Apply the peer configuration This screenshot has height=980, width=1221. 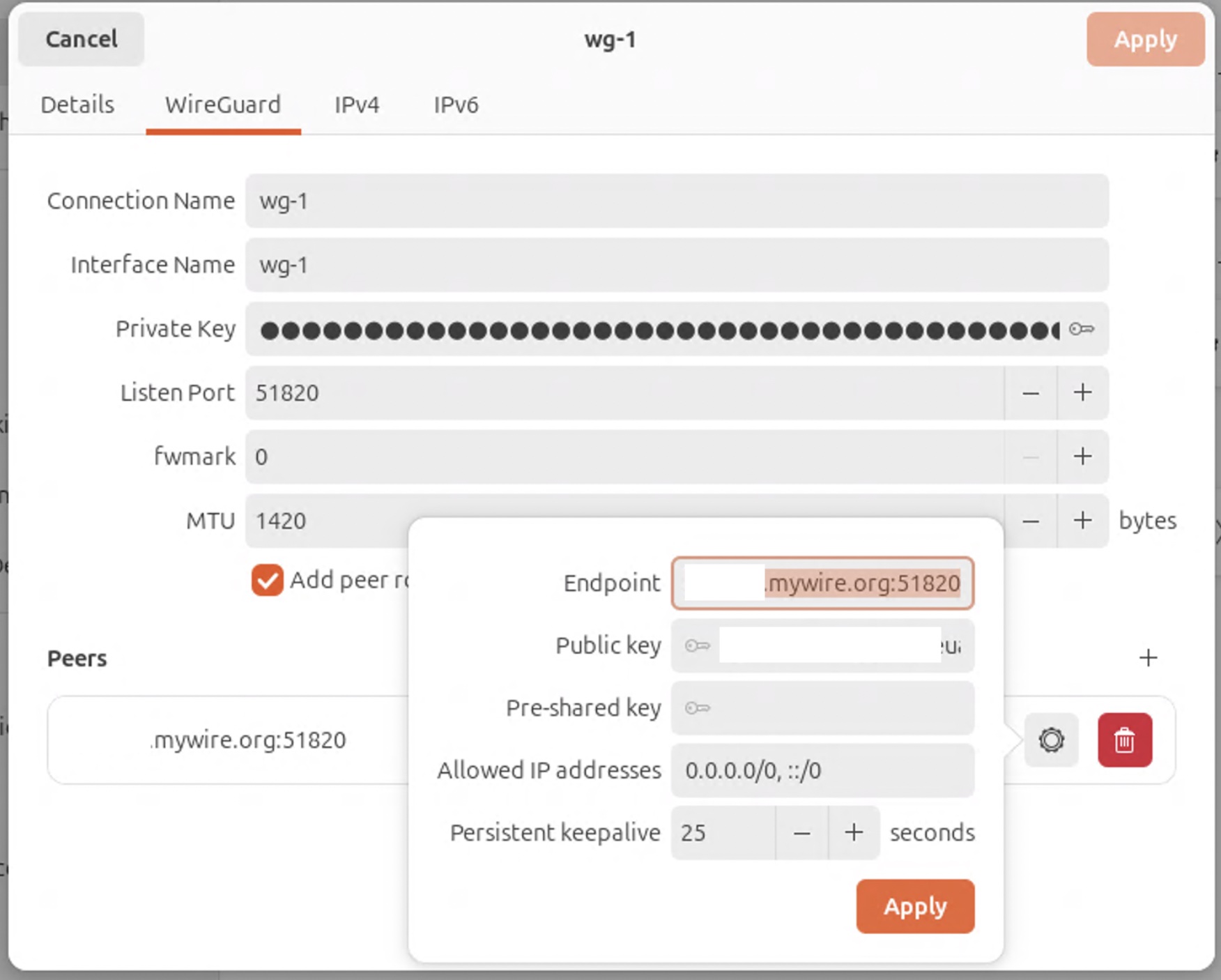915,906
